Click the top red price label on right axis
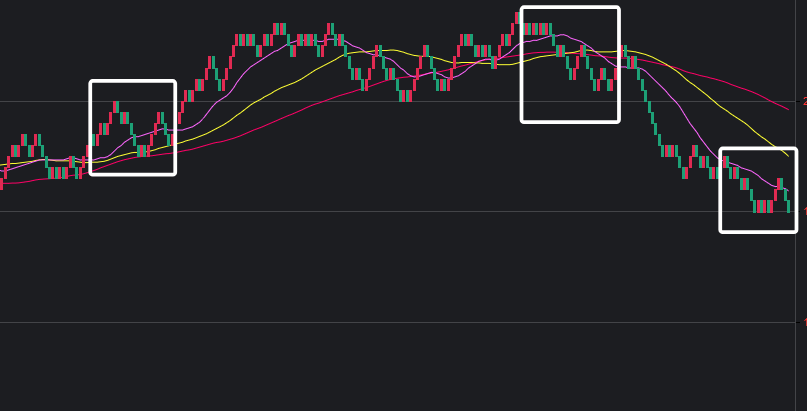The image size is (807, 411). [804, 102]
